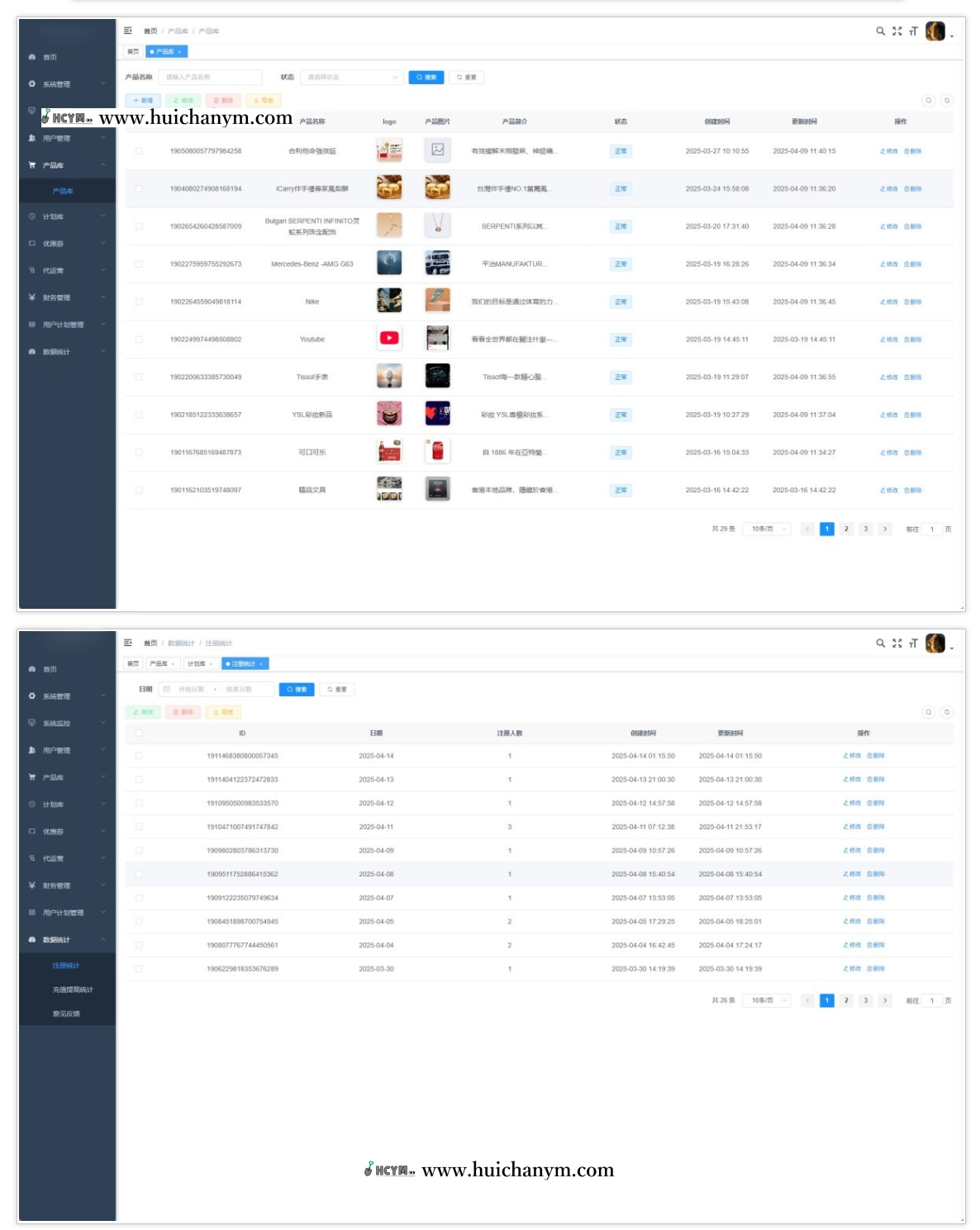Tick the checkbox for the Tissot手表 row

pyautogui.click(x=139, y=378)
